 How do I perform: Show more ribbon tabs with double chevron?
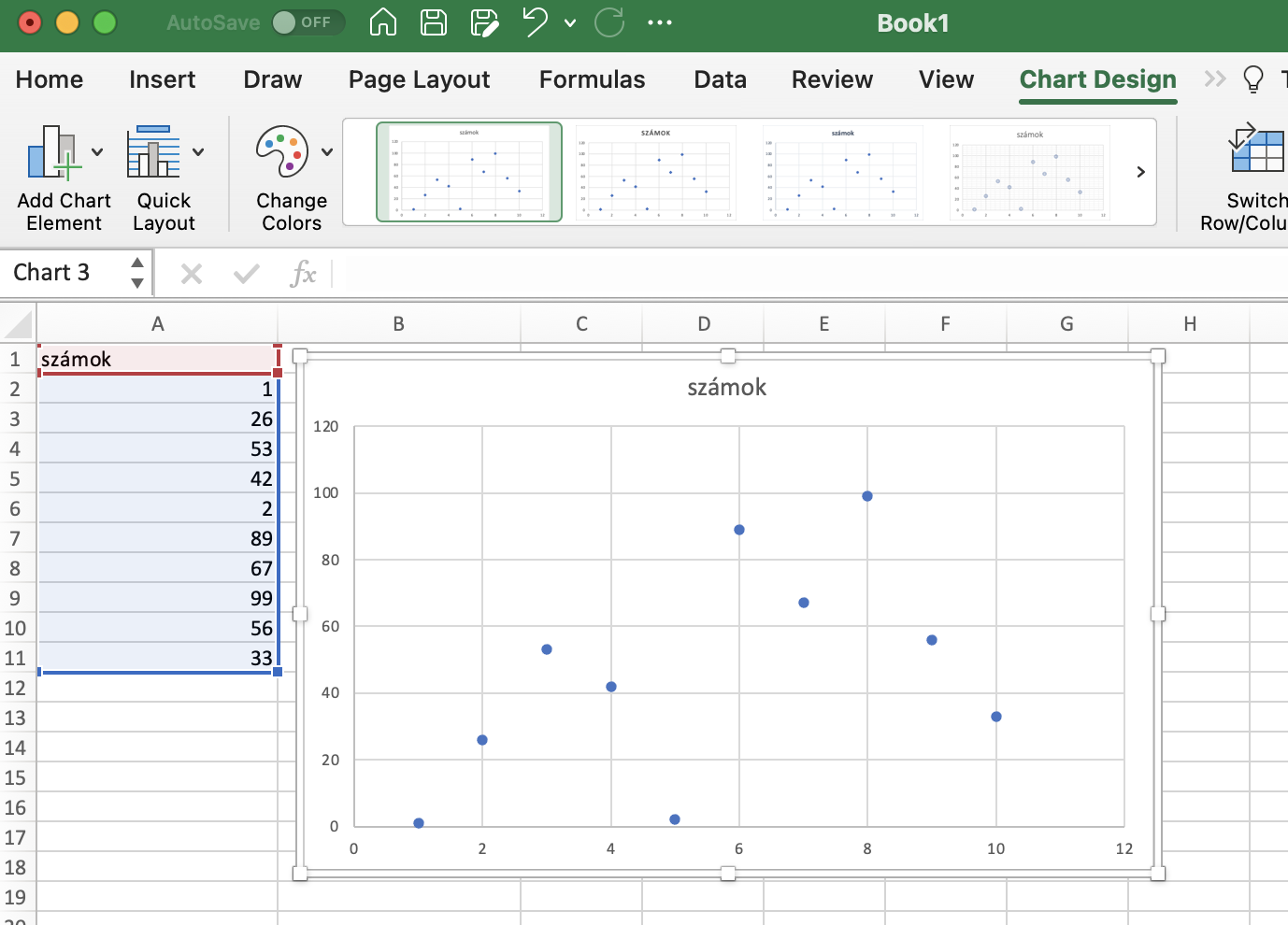click(1215, 79)
